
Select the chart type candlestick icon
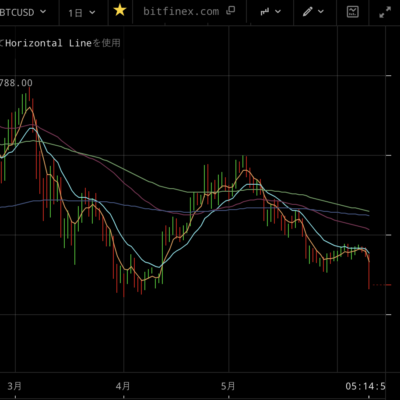(x=265, y=12)
